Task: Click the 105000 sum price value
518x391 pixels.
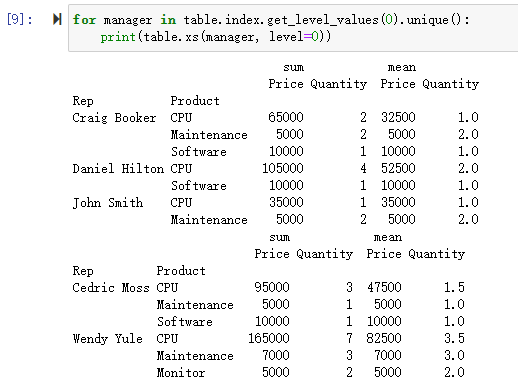Action: pos(283,168)
